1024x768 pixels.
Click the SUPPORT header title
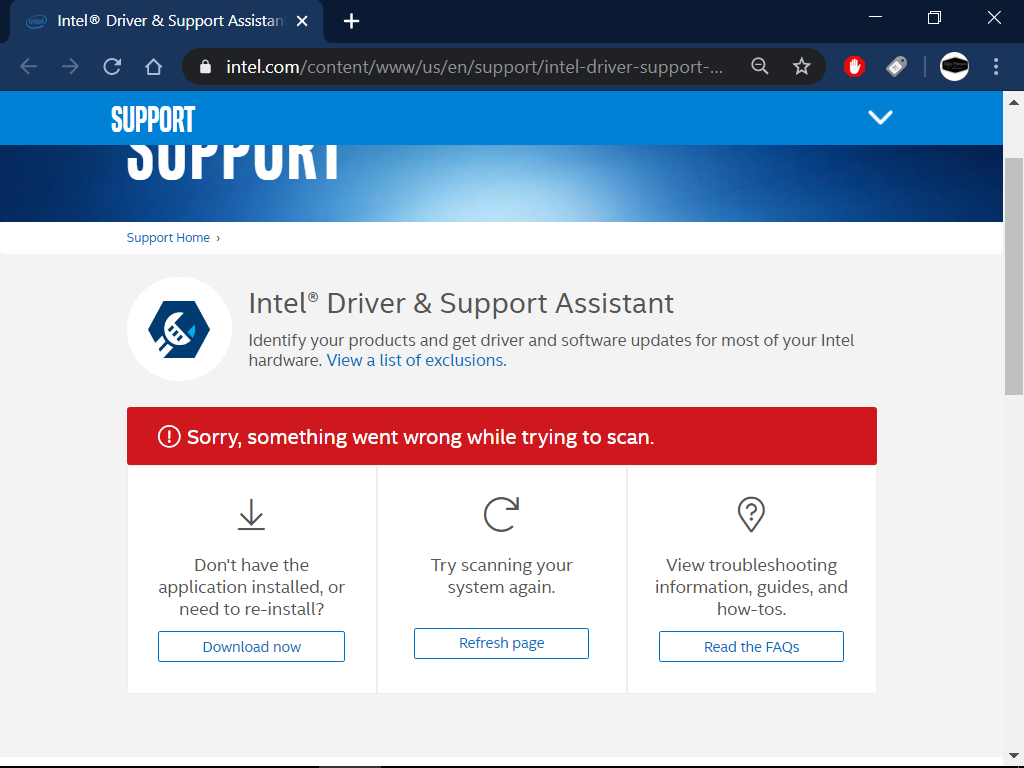coord(153,119)
